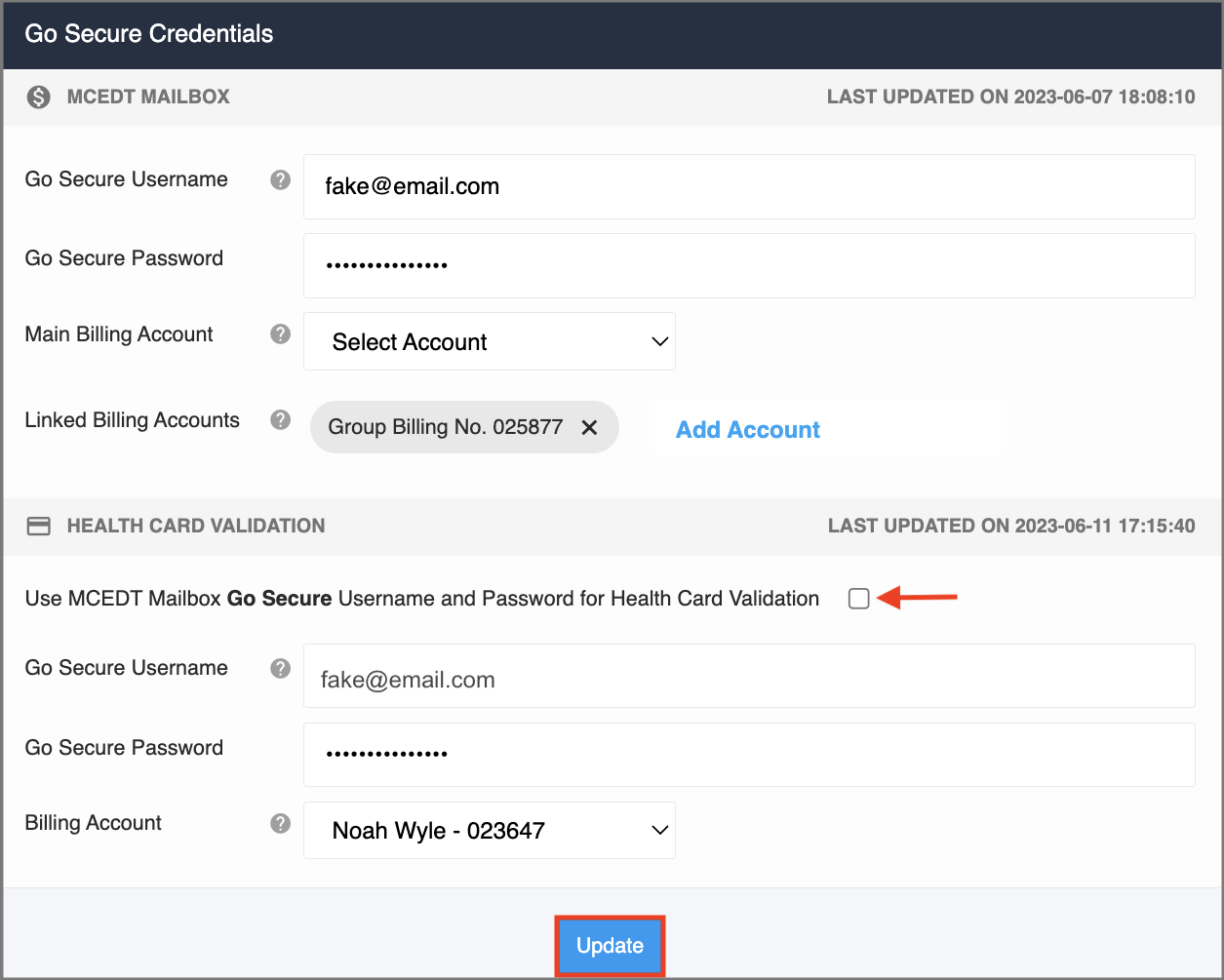Open the Main Billing Account help tooltip

click(280, 334)
